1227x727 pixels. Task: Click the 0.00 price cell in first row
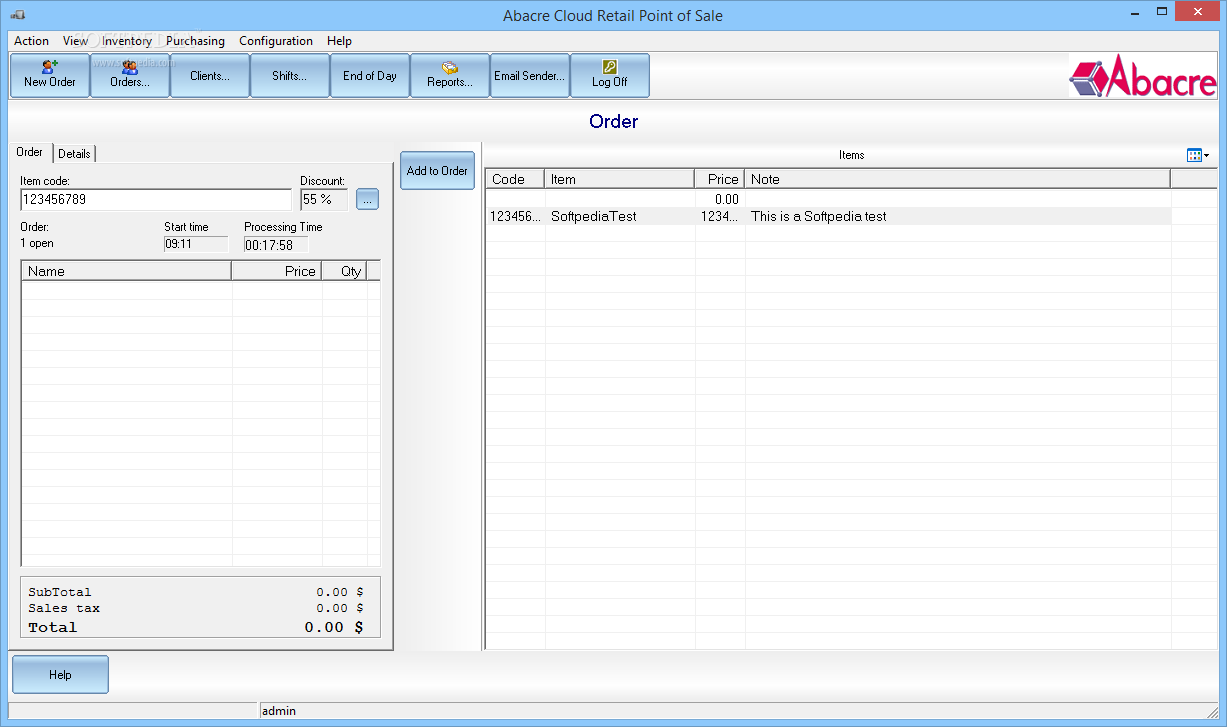coord(720,199)
